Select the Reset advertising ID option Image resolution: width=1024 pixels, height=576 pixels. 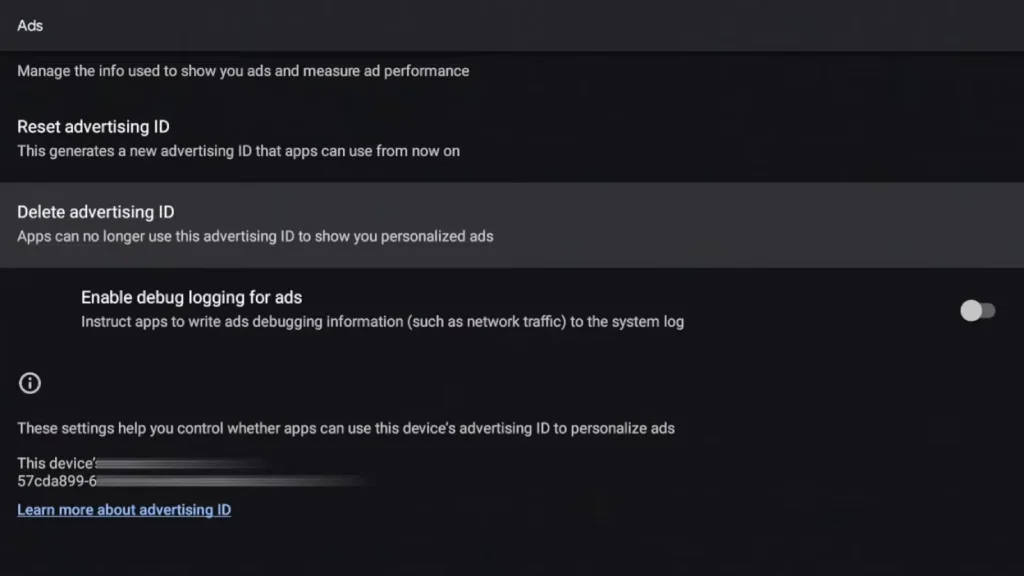tap(92, 127)
